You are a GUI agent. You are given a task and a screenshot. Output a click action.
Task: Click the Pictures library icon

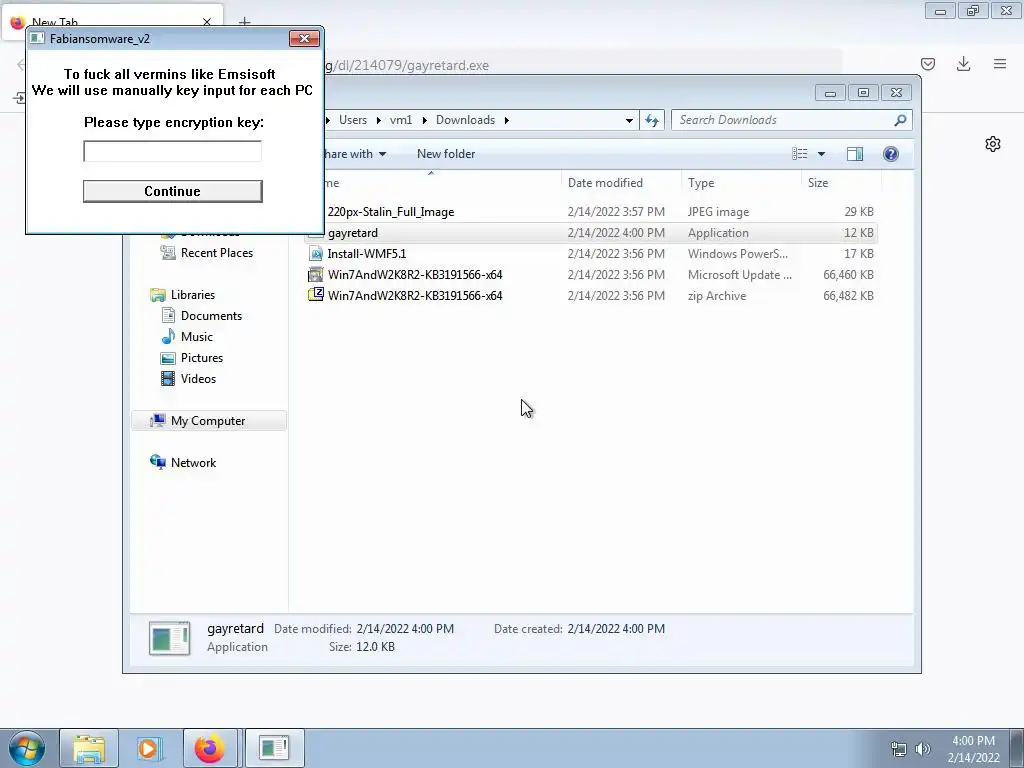168,358
